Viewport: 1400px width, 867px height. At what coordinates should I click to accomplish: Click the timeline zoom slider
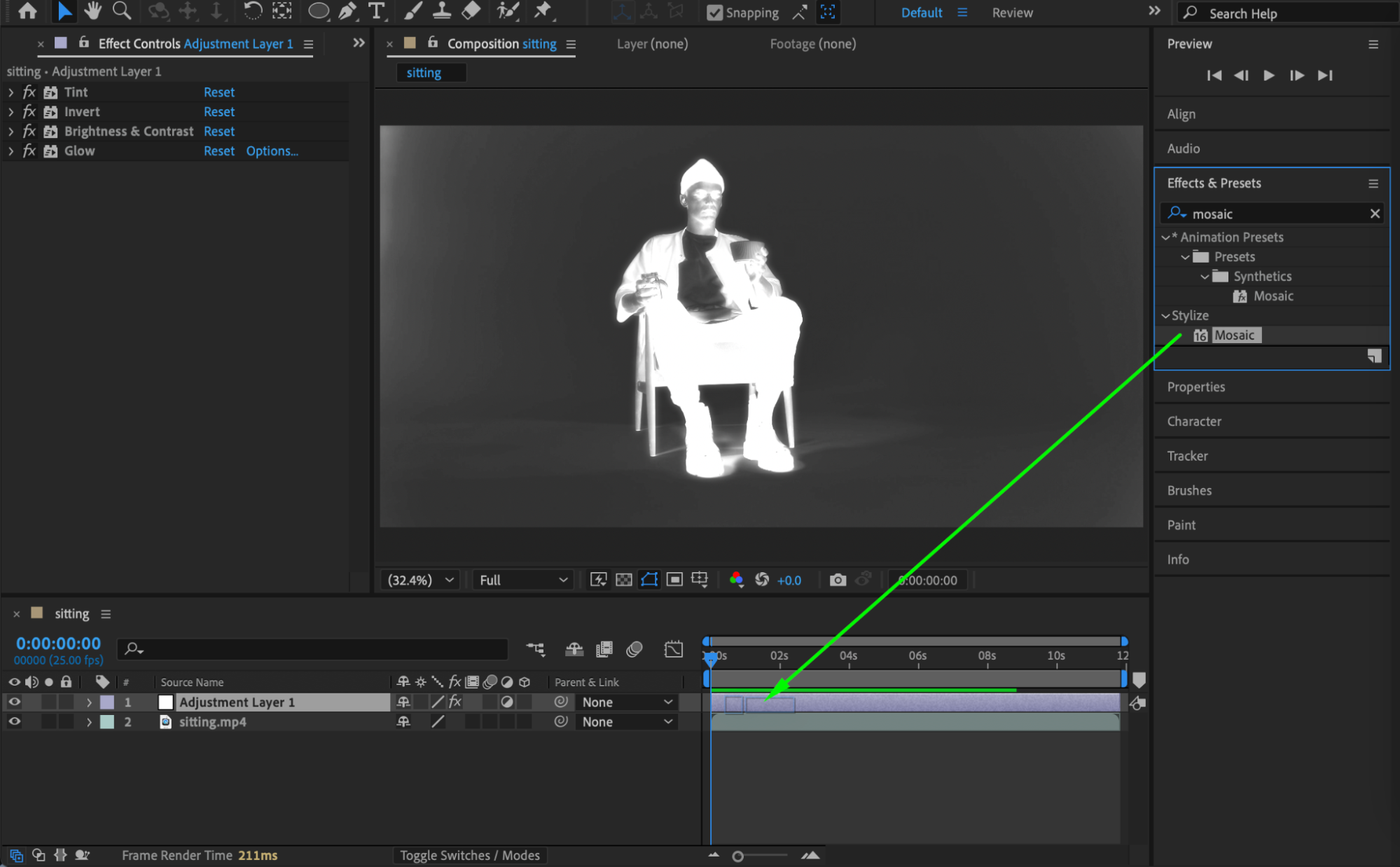click(738, 856)
